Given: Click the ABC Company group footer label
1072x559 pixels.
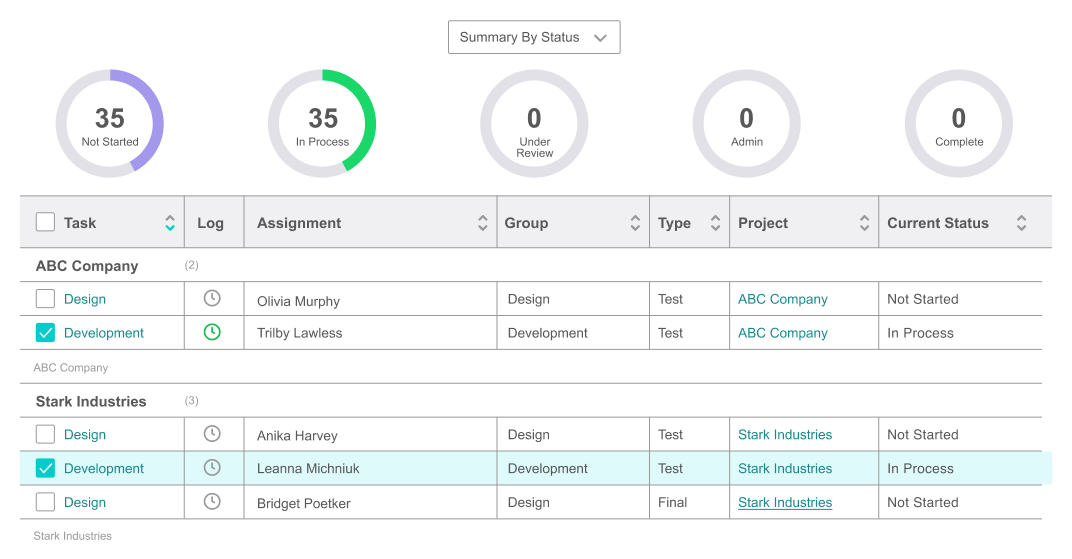Looking at the screenshot, I should (70, 368).
